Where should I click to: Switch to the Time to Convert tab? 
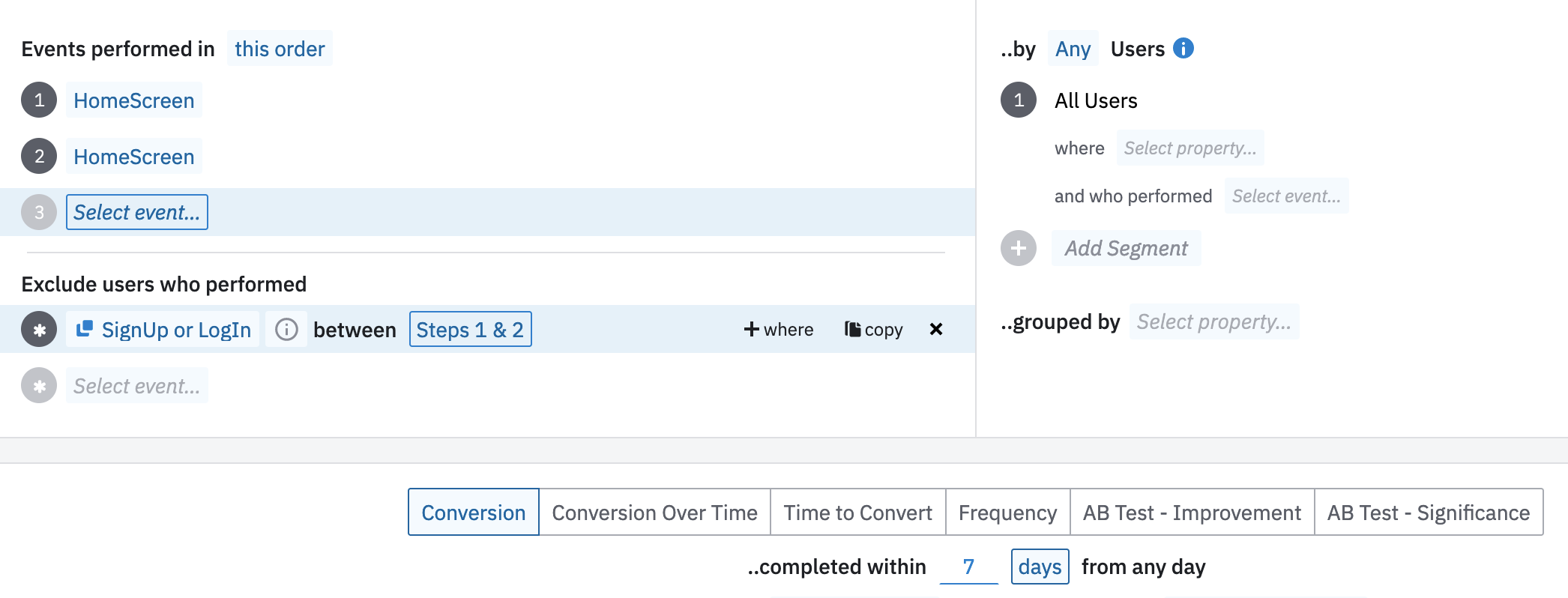coord(857,513)
